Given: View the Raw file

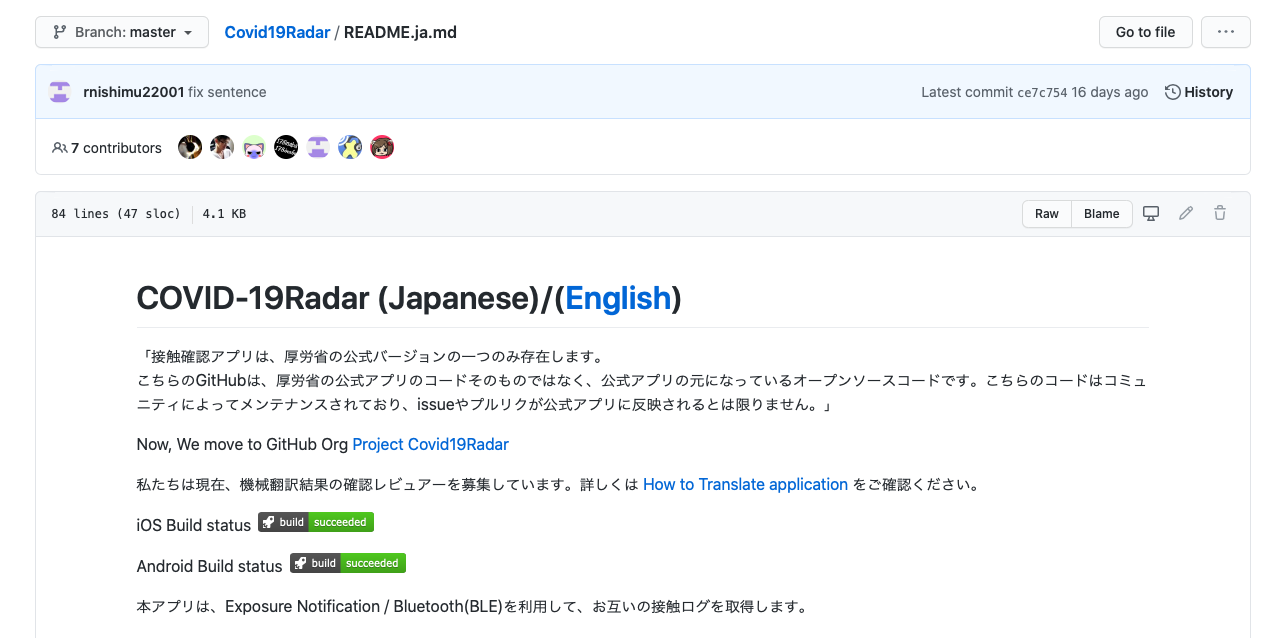Looking at the screenshot, I should tap(1047, 214).
